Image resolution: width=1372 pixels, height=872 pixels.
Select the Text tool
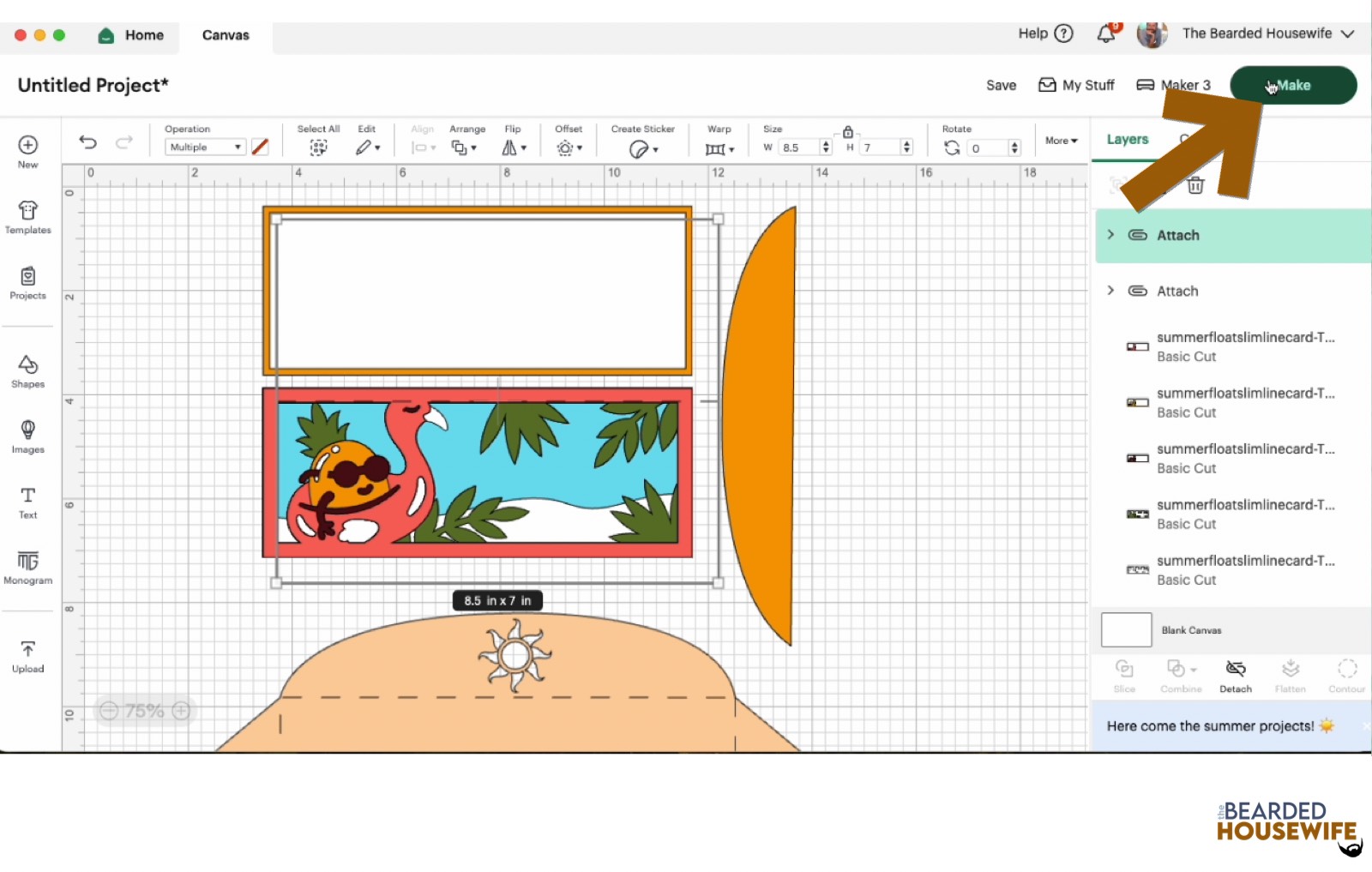[27, 502]
